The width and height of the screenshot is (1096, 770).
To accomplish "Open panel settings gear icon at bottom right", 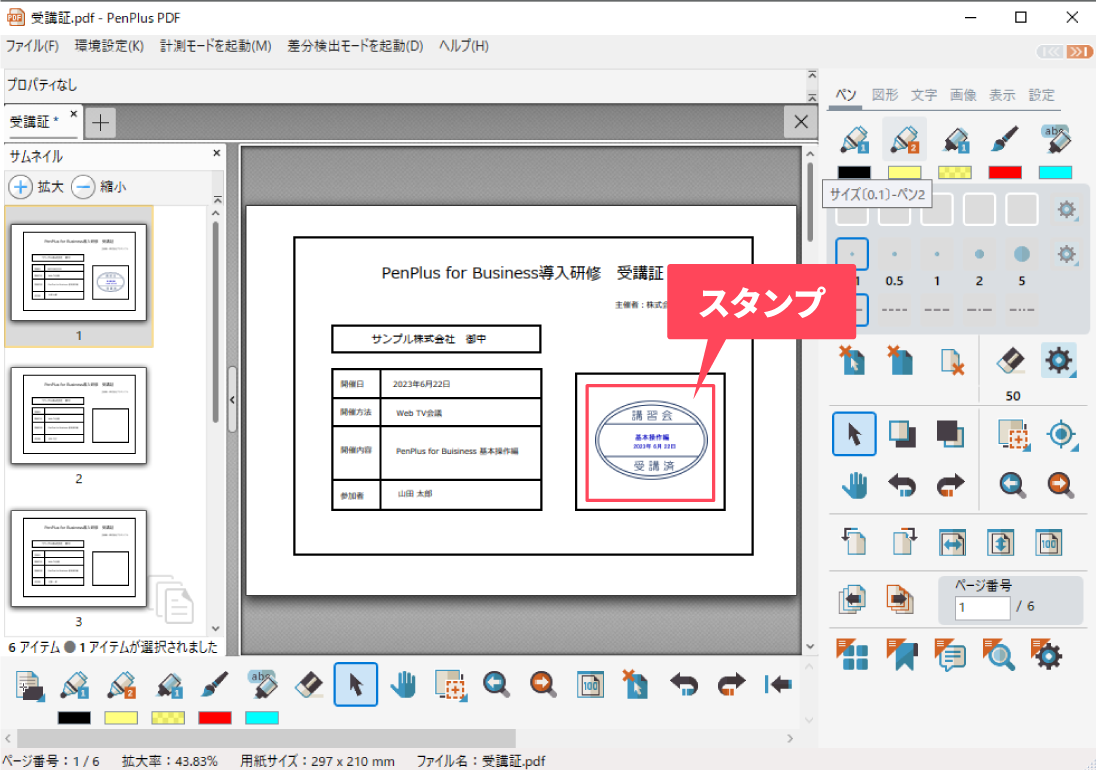I will tap(1047, 655).
